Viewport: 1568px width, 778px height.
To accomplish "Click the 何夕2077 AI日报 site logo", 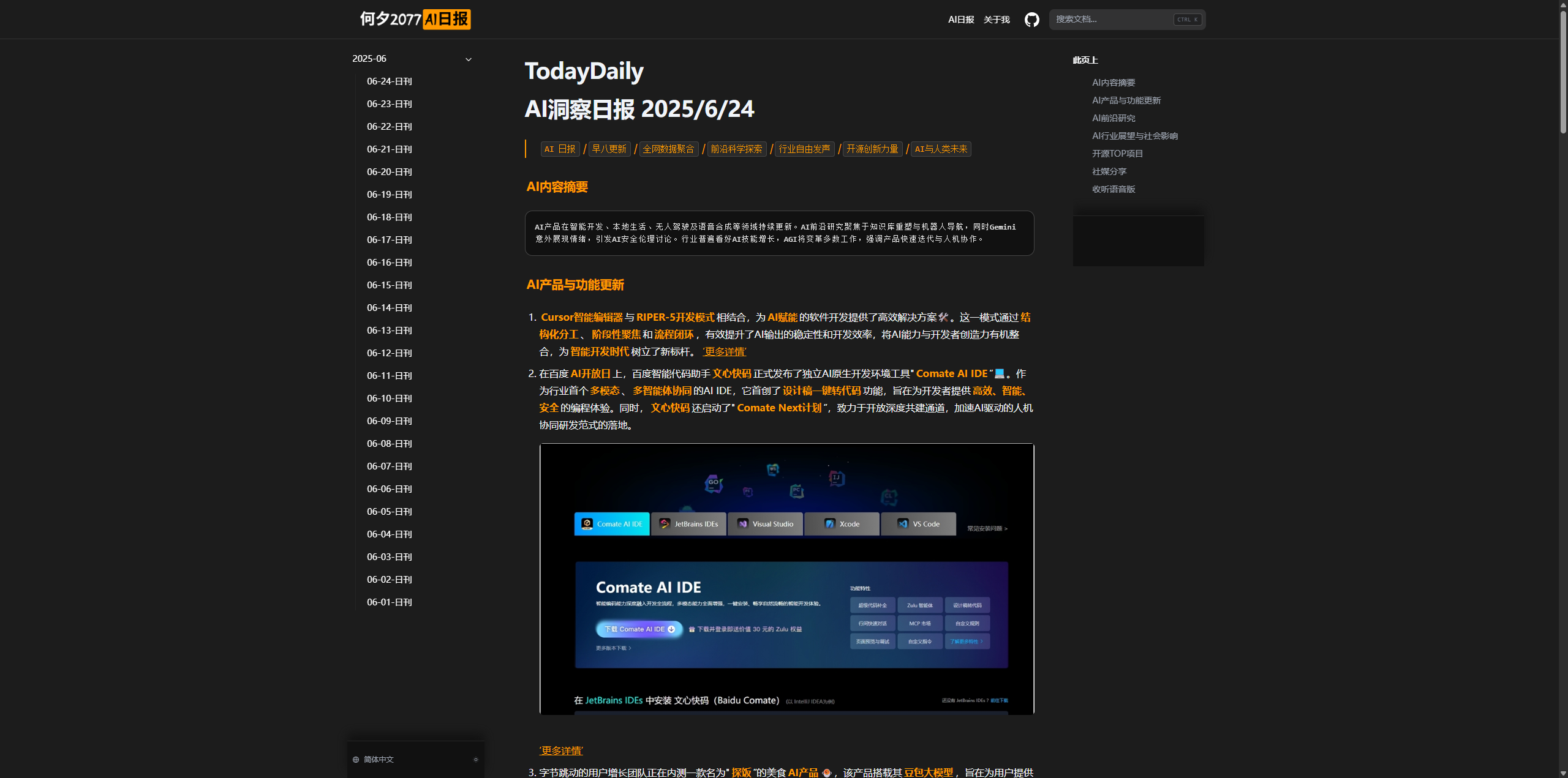I will click(x=415, y=19).
